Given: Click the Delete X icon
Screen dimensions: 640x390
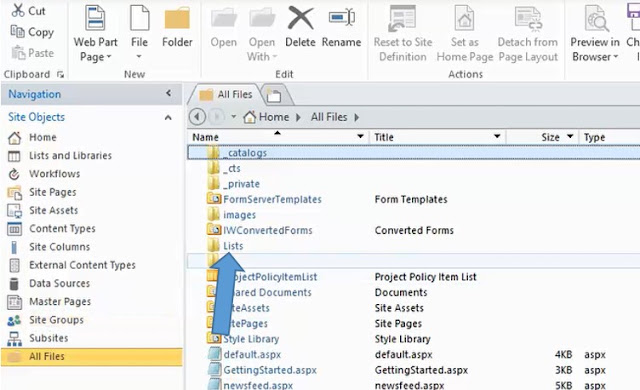Looking at the screenshot, I should [x=300, y=18].
